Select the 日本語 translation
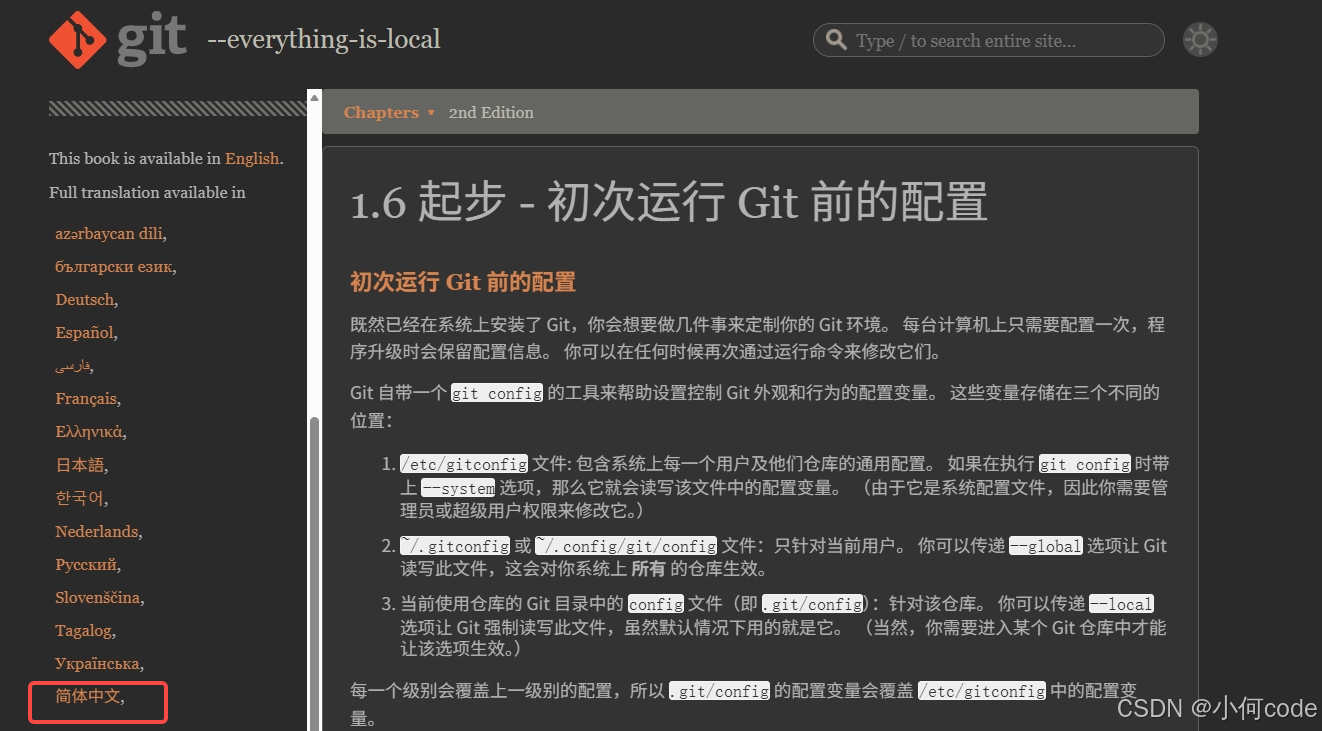The width and height of the screenshot is (1322, 731). 79,464
